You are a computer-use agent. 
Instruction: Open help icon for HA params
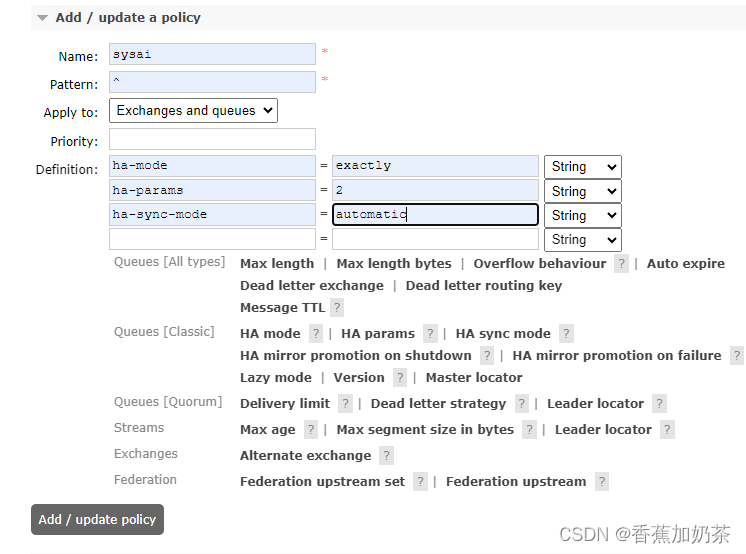pos(430,334)
